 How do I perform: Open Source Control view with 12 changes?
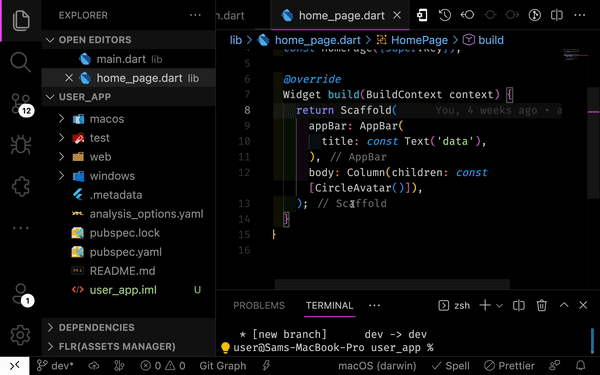coord(21,104)
